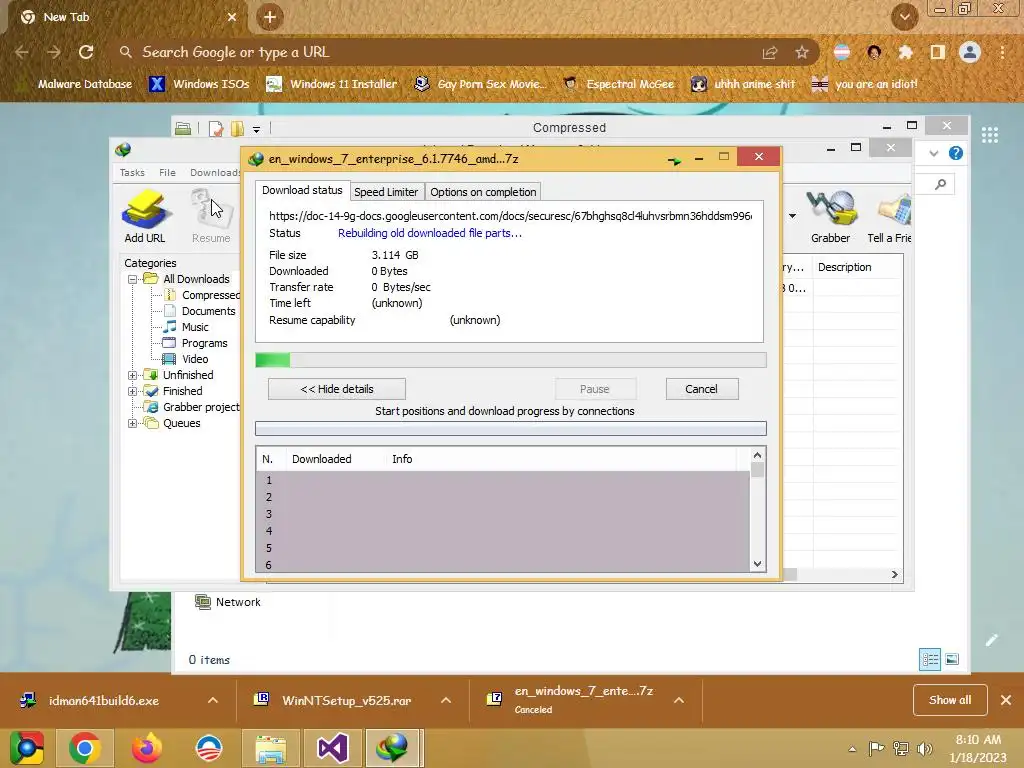Click the Tell a Friend icon
Screen dimensions: 1024x768
coord(889,216)
